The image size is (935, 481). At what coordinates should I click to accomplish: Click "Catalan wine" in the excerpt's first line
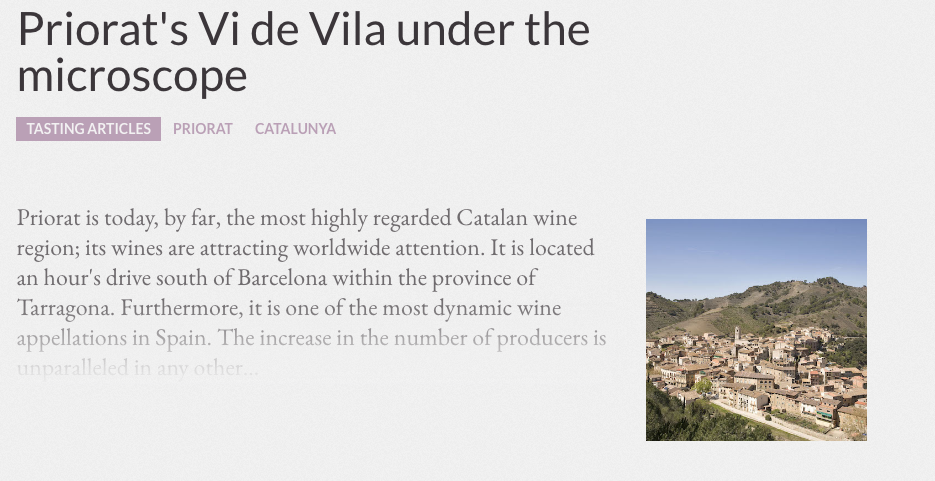point(516,218)
